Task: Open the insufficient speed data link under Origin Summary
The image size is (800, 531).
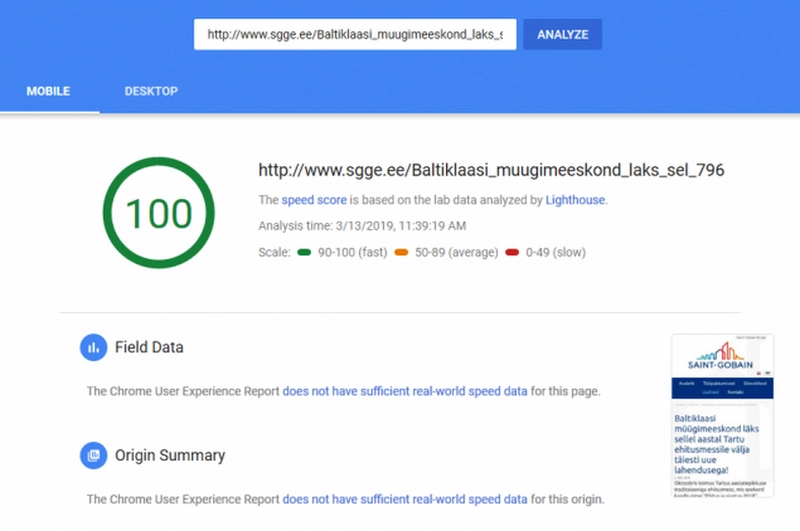Action: (405, 498)
